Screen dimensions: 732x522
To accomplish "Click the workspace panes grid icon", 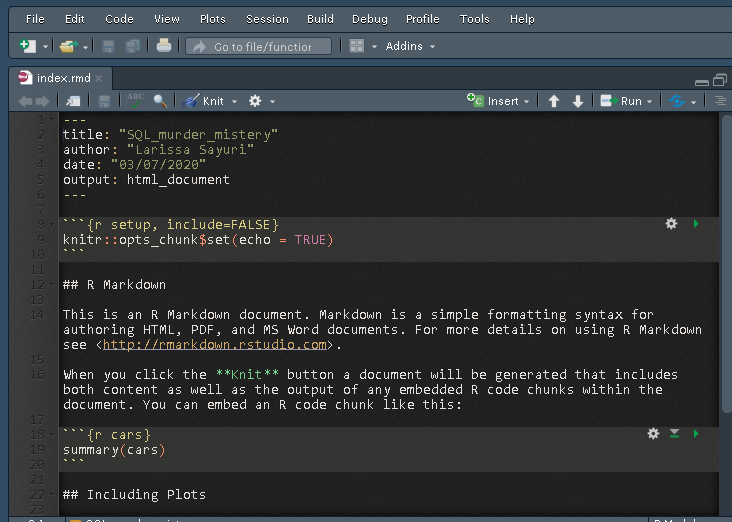I will pos(357,46).
